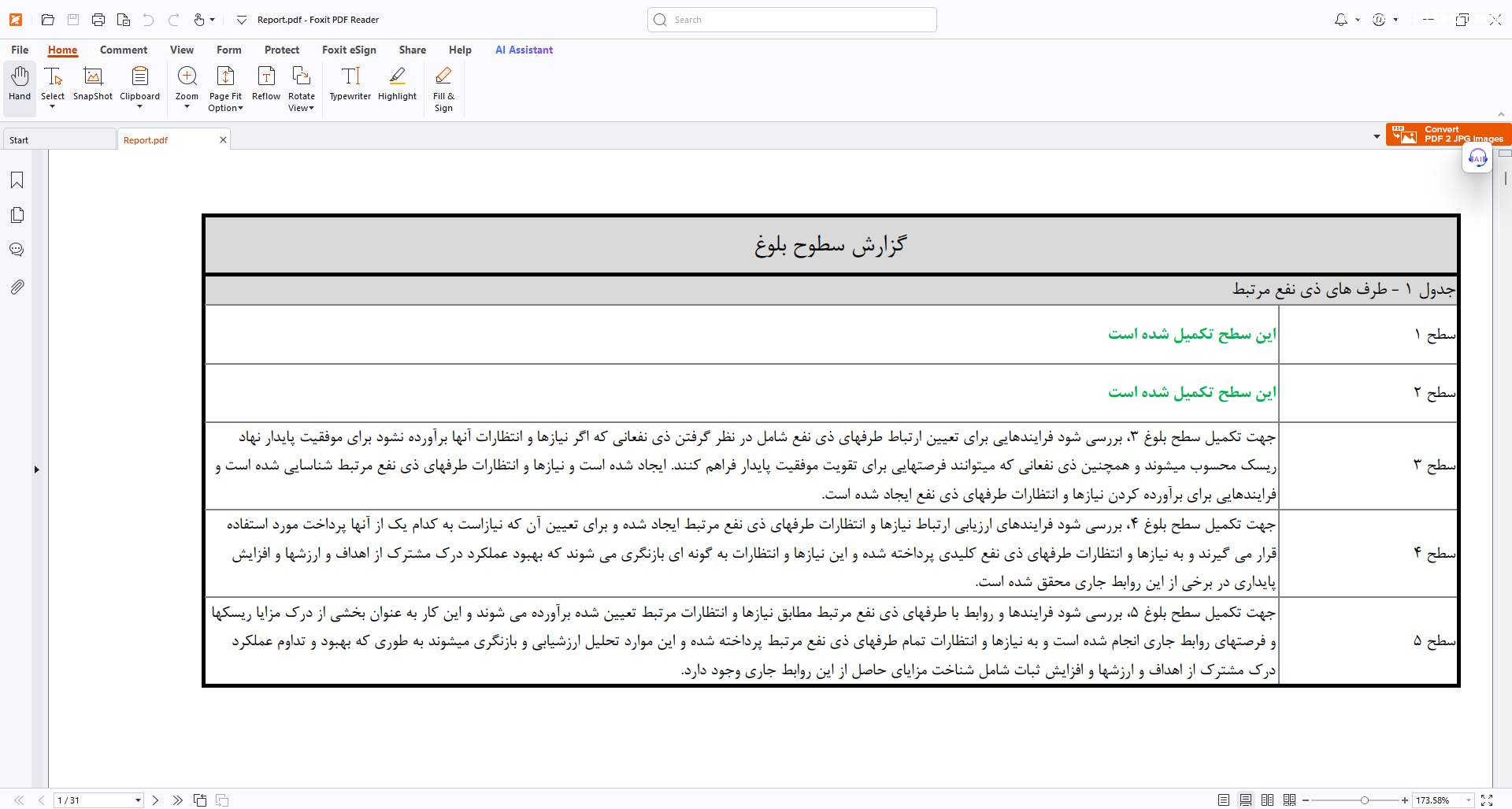The width and height of the screenshot is (1512, 809).
Task: Activate the SnapShot tool
Action: 93,83
